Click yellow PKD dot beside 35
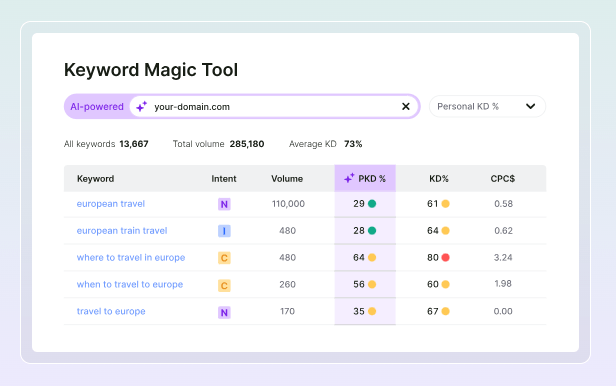The image size is (616, 386). pos(372,311)
